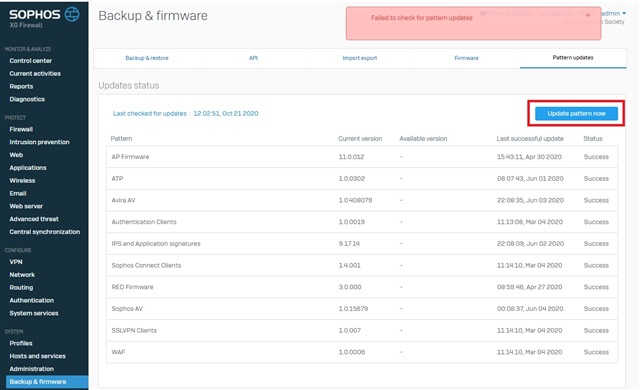Image resolution: width=640 pixels, height=390 pixels.
Task: Open Firewall settings in sidebar
Action: click(x=21, y=129)
